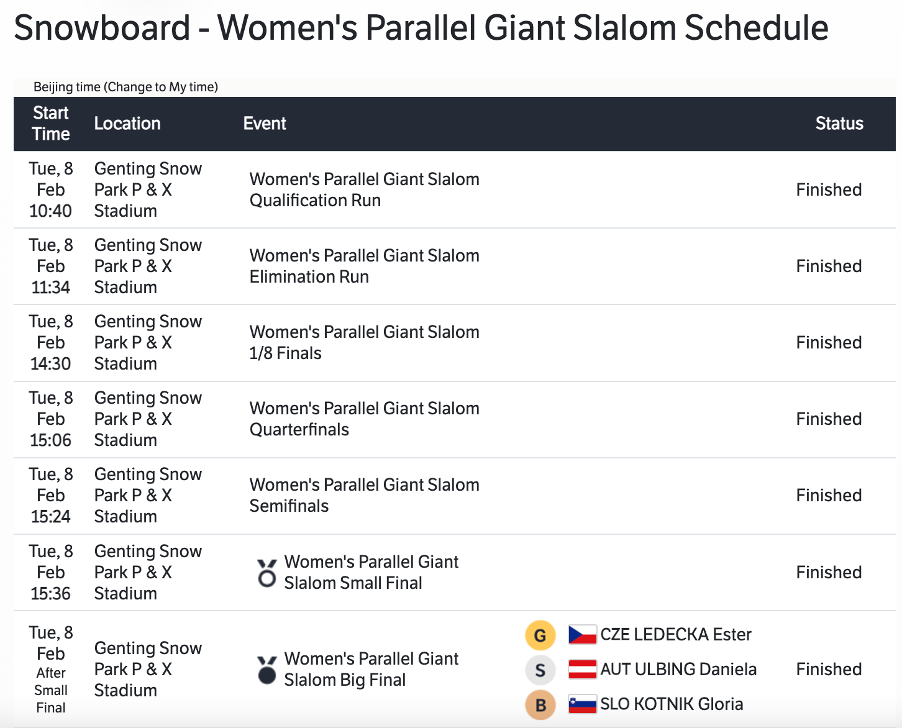Select athlete CZE LEDECKA Ester
This screenshot has width=902, height=728.
coord(676,634)
